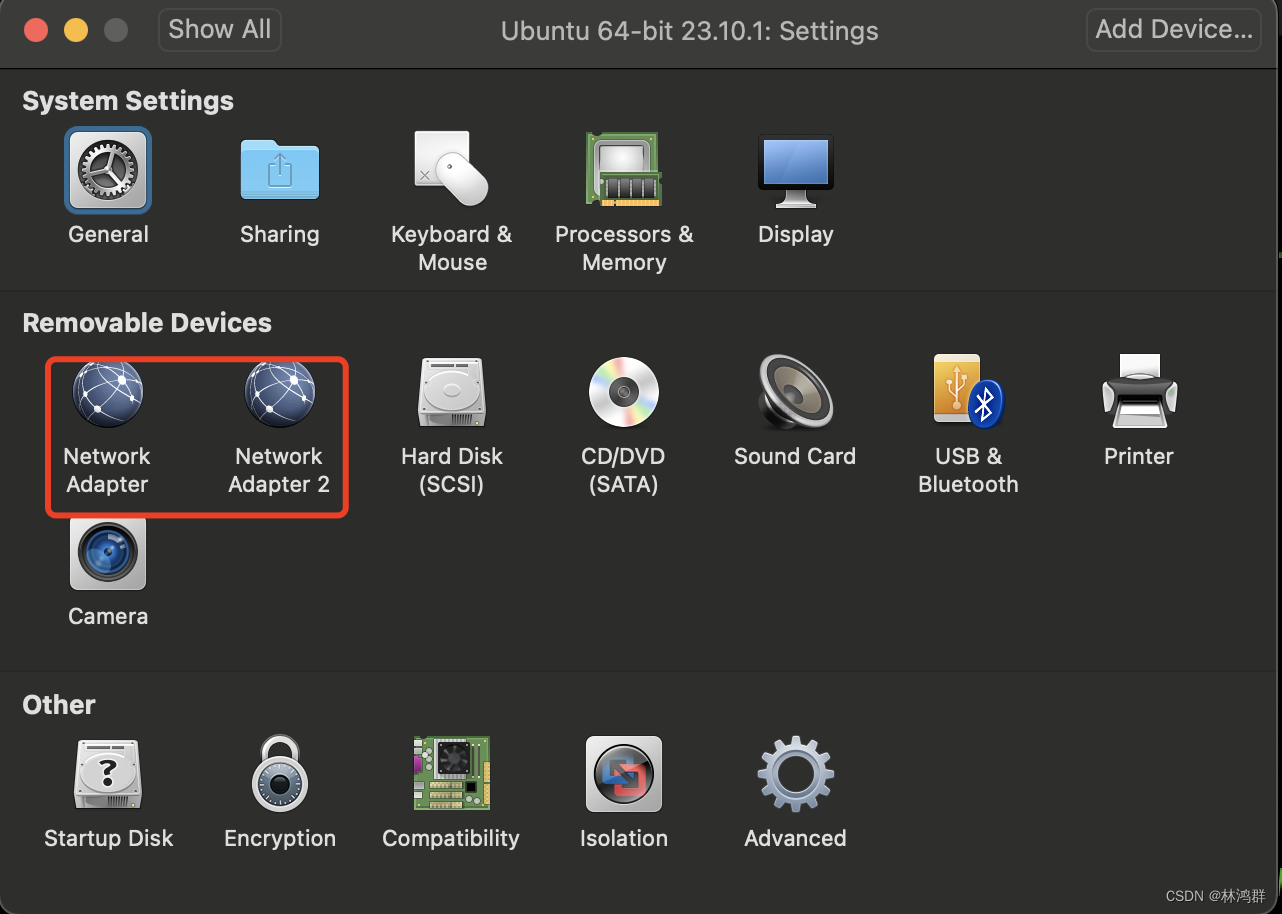Open CD/DVD (SATA) settings
Screen dimensions: 1282x914
click(x=624, y=393)
